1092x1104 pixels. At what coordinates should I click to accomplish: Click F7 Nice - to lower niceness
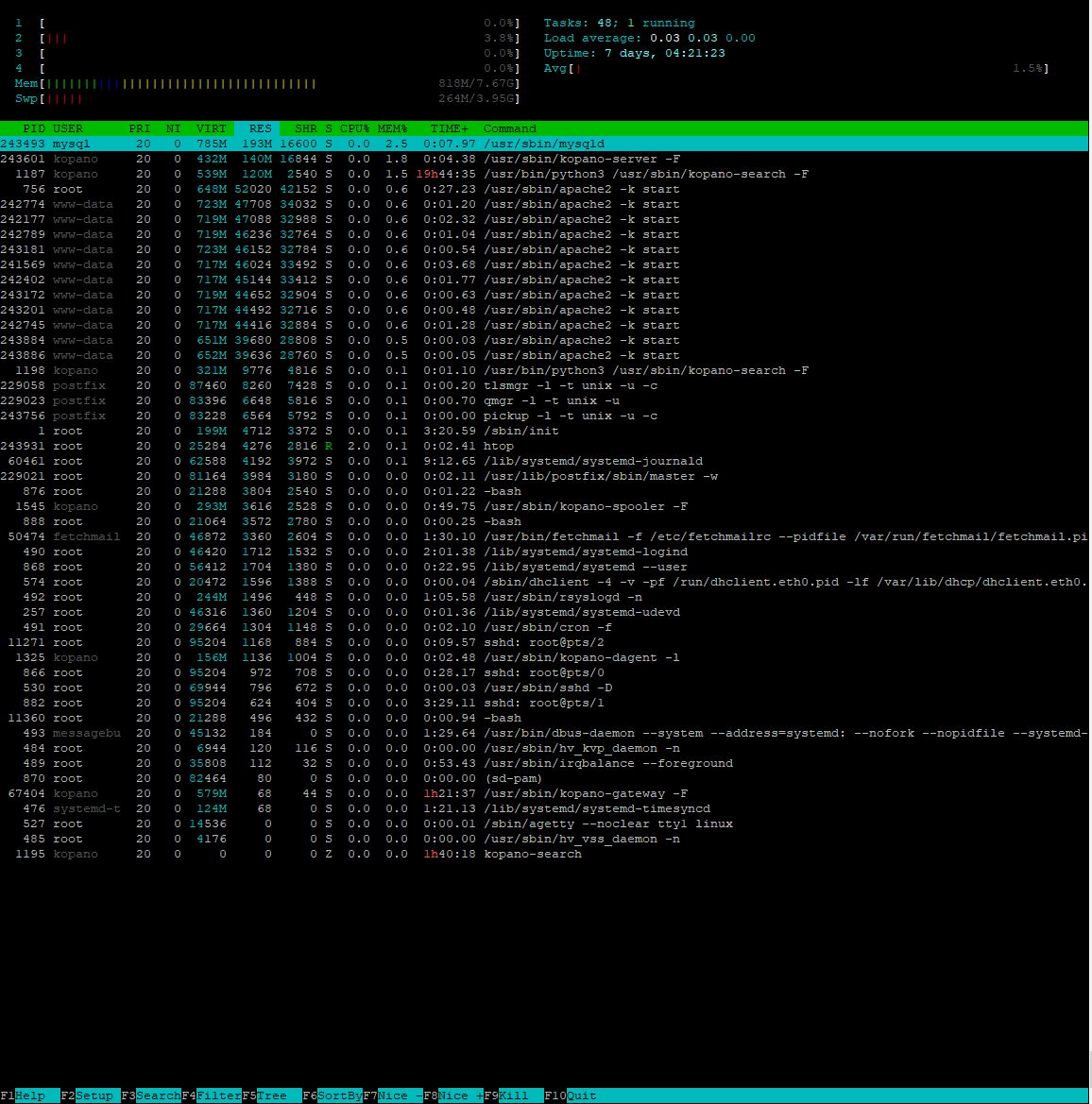pyautogui.click(x=393, y=1096)
